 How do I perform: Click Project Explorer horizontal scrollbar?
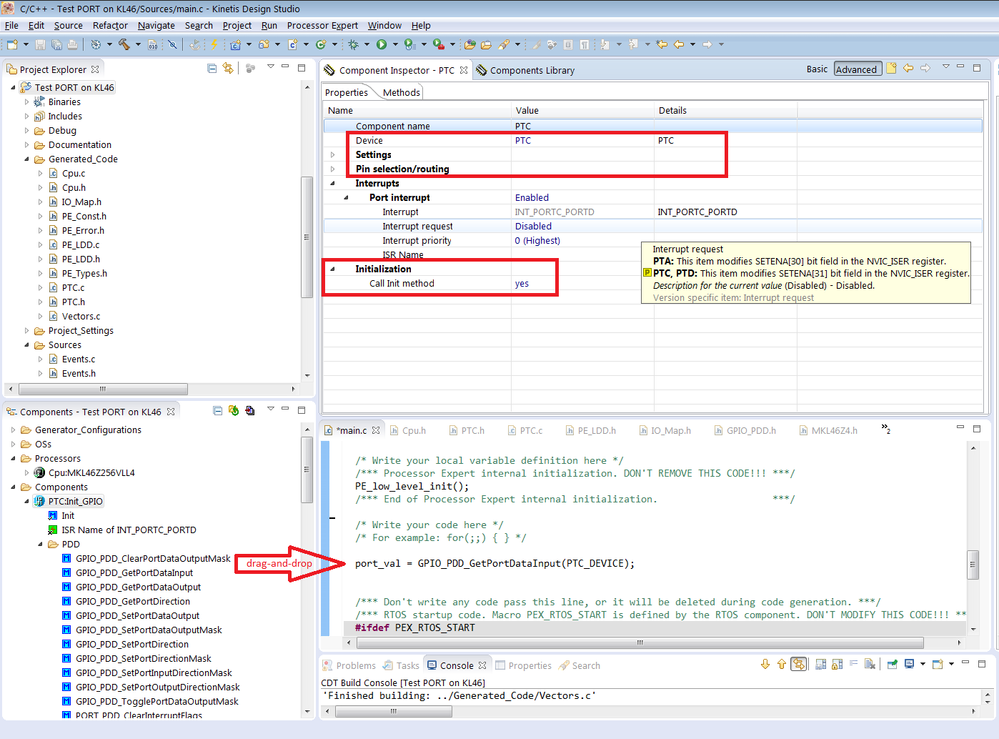(x=103, y=388)
